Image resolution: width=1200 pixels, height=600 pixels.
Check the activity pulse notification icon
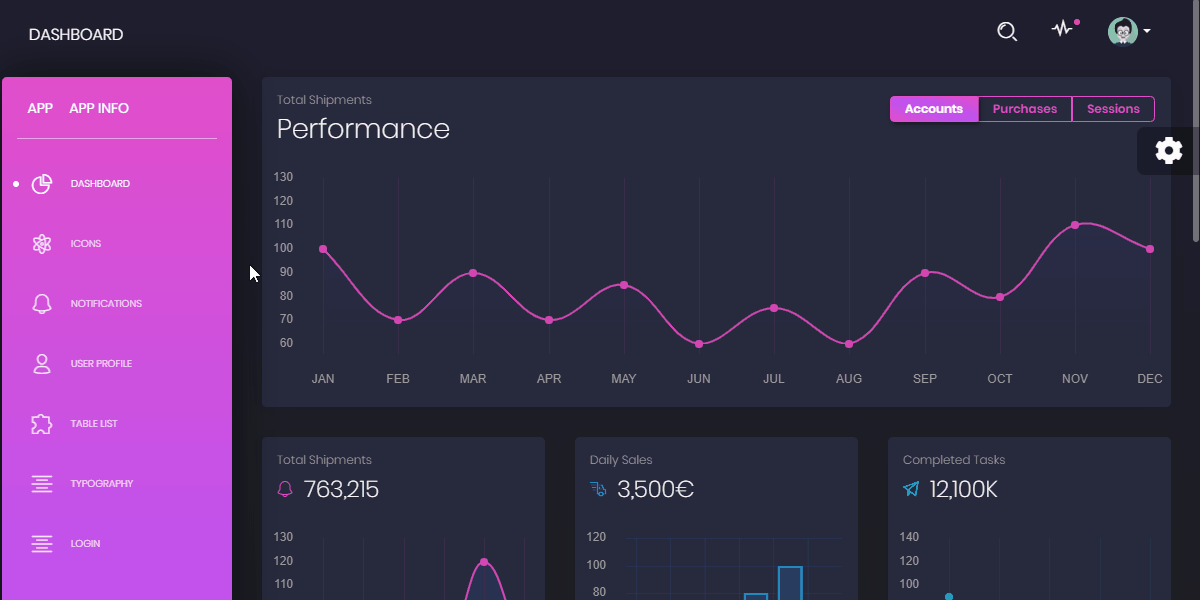(1061, 30)
